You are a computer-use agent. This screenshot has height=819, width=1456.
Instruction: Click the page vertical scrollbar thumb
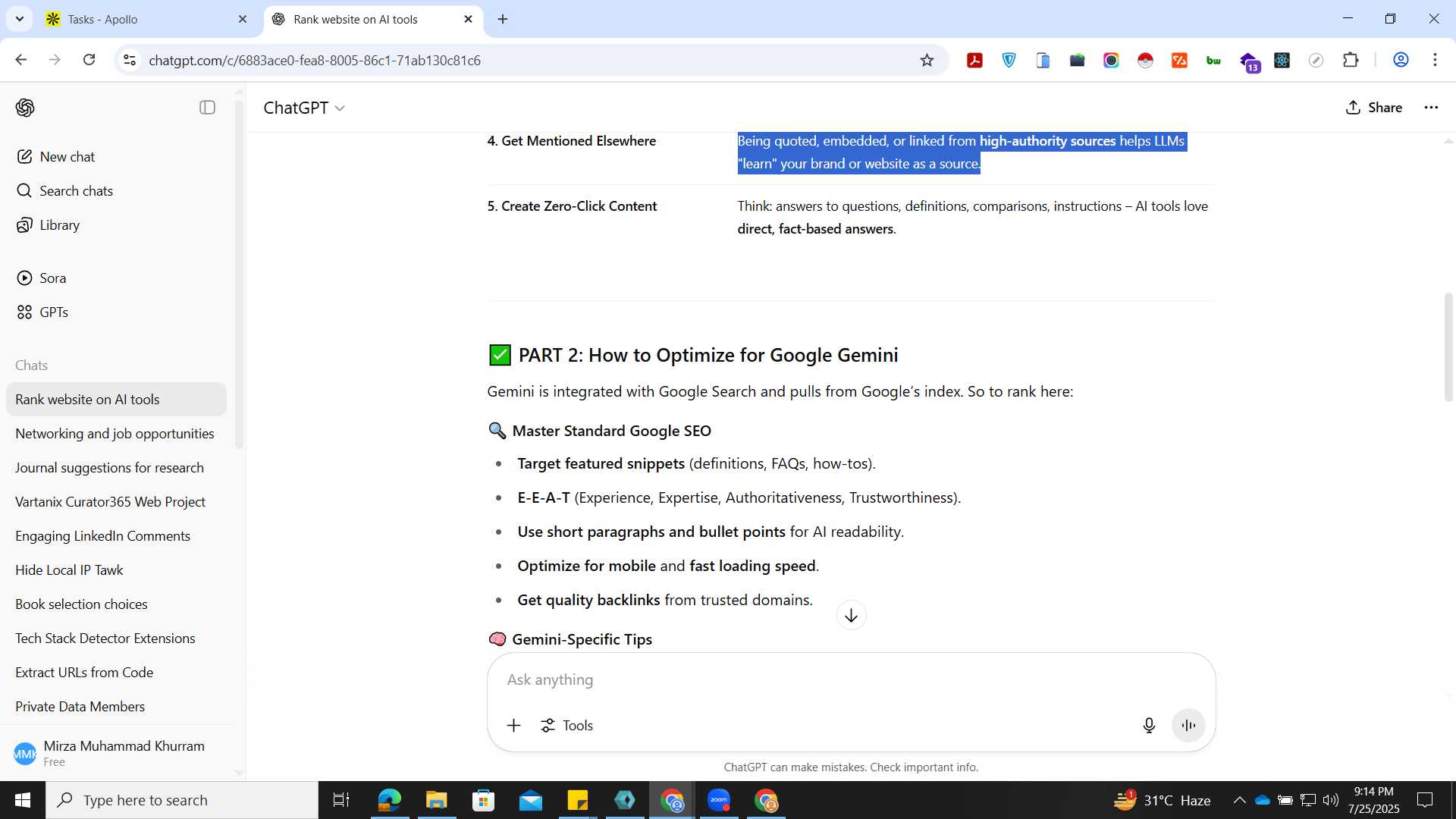(1448, 347)
